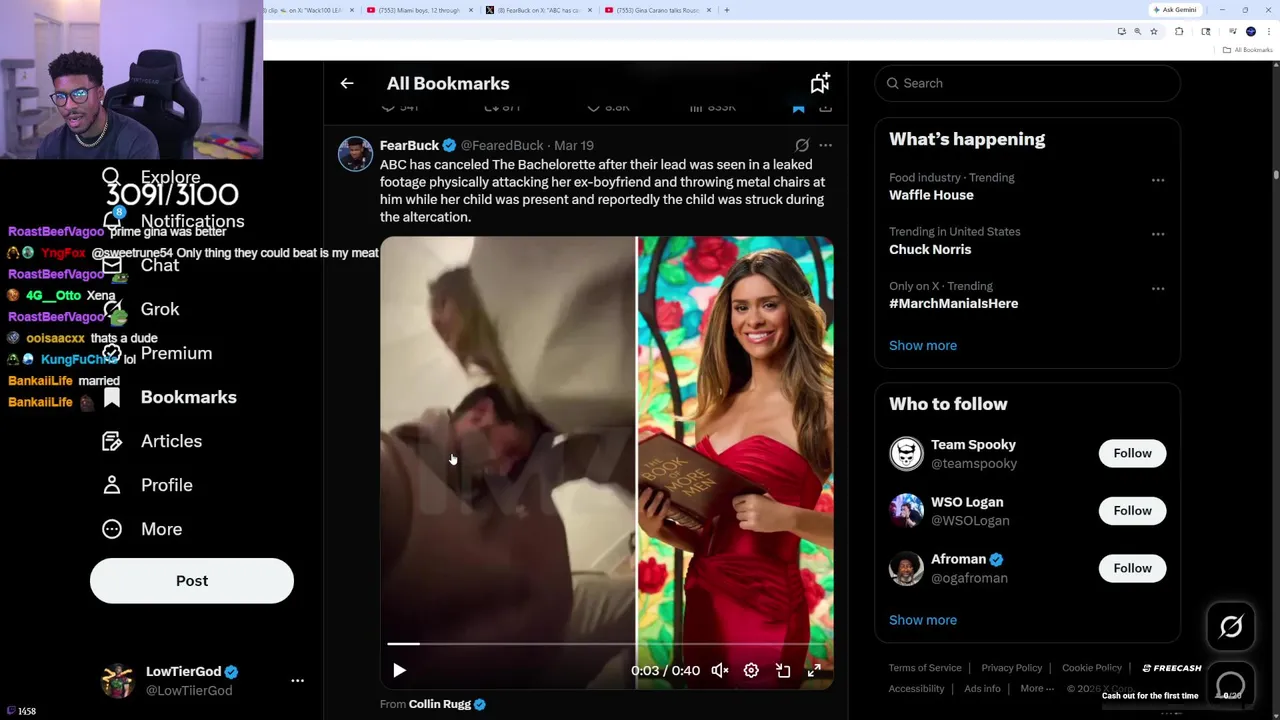Screen dimensions: 1280x720
Task: Follow WSO Logan
Action: pos(1132,511)
